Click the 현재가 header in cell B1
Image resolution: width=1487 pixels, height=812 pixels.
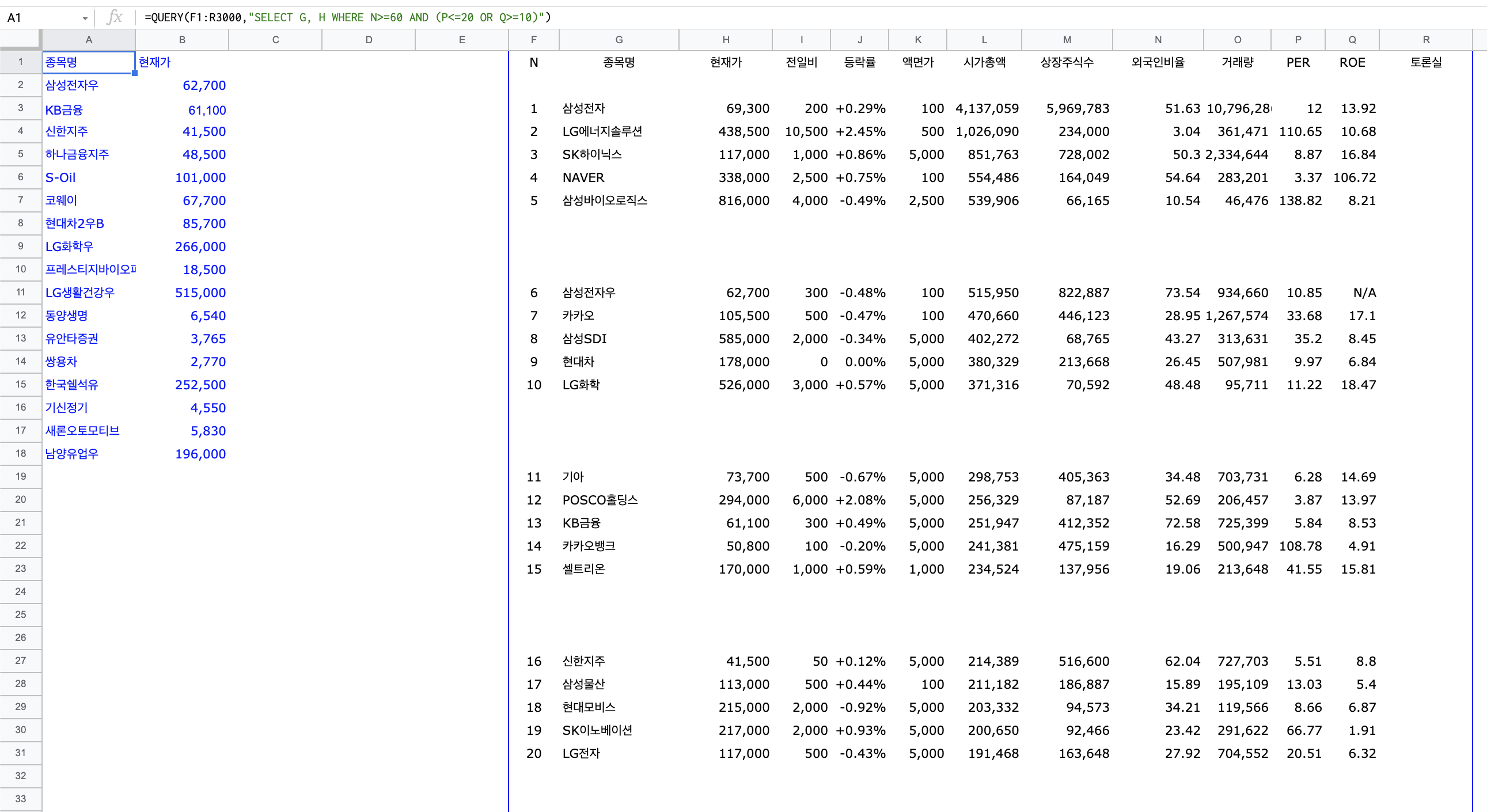155,62
